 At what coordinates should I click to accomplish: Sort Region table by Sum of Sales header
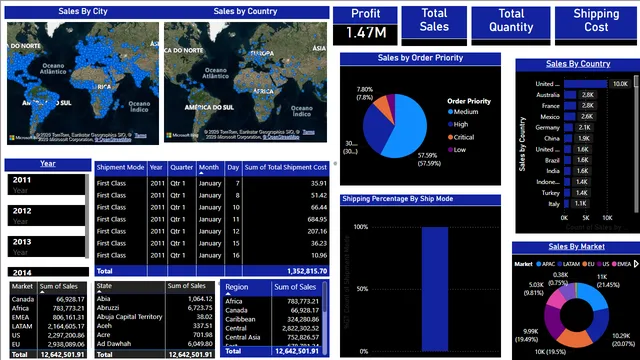295,287
